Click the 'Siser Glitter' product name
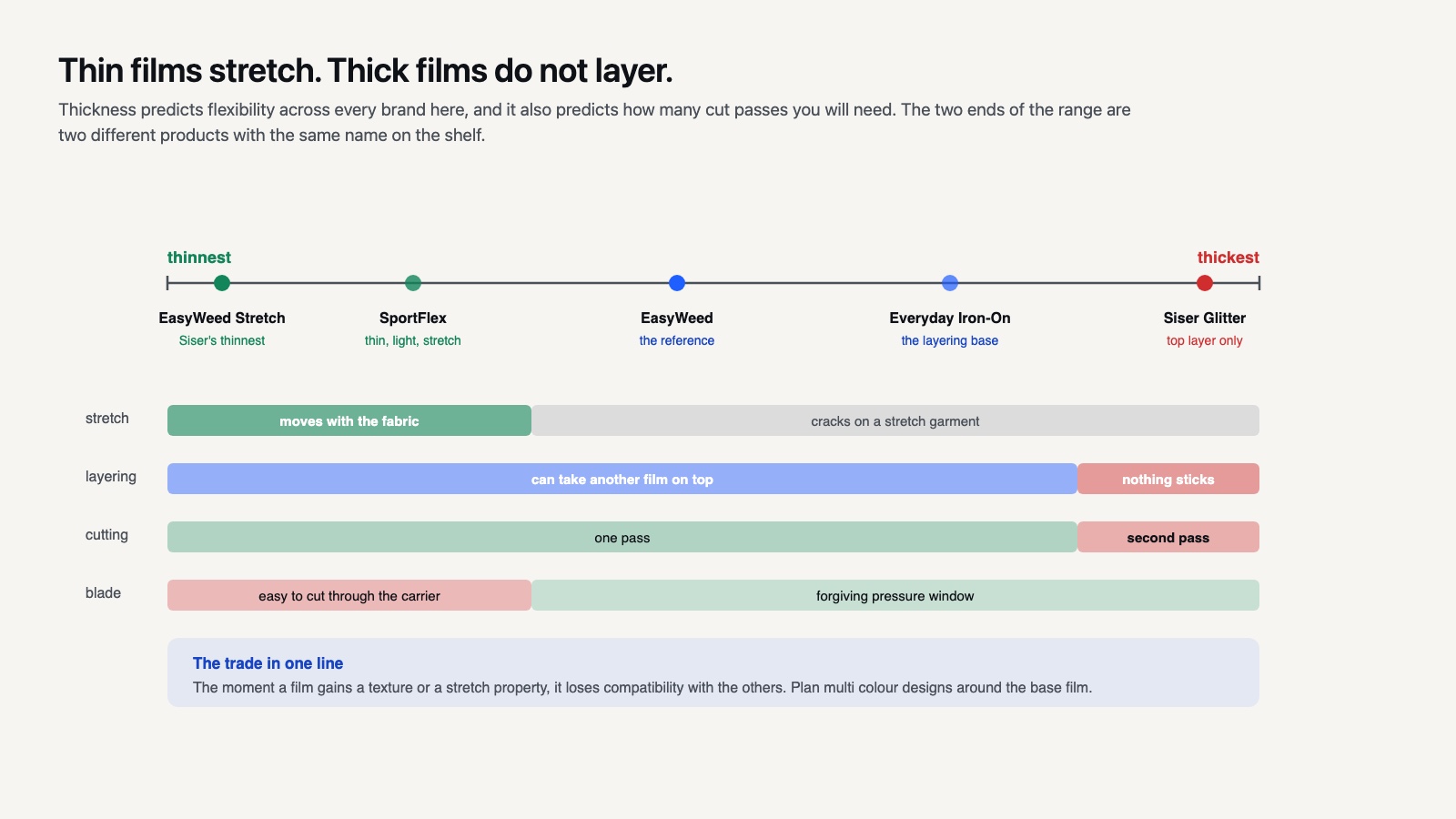Viewport: 1456px width, 819px height. click(1205, 318)
